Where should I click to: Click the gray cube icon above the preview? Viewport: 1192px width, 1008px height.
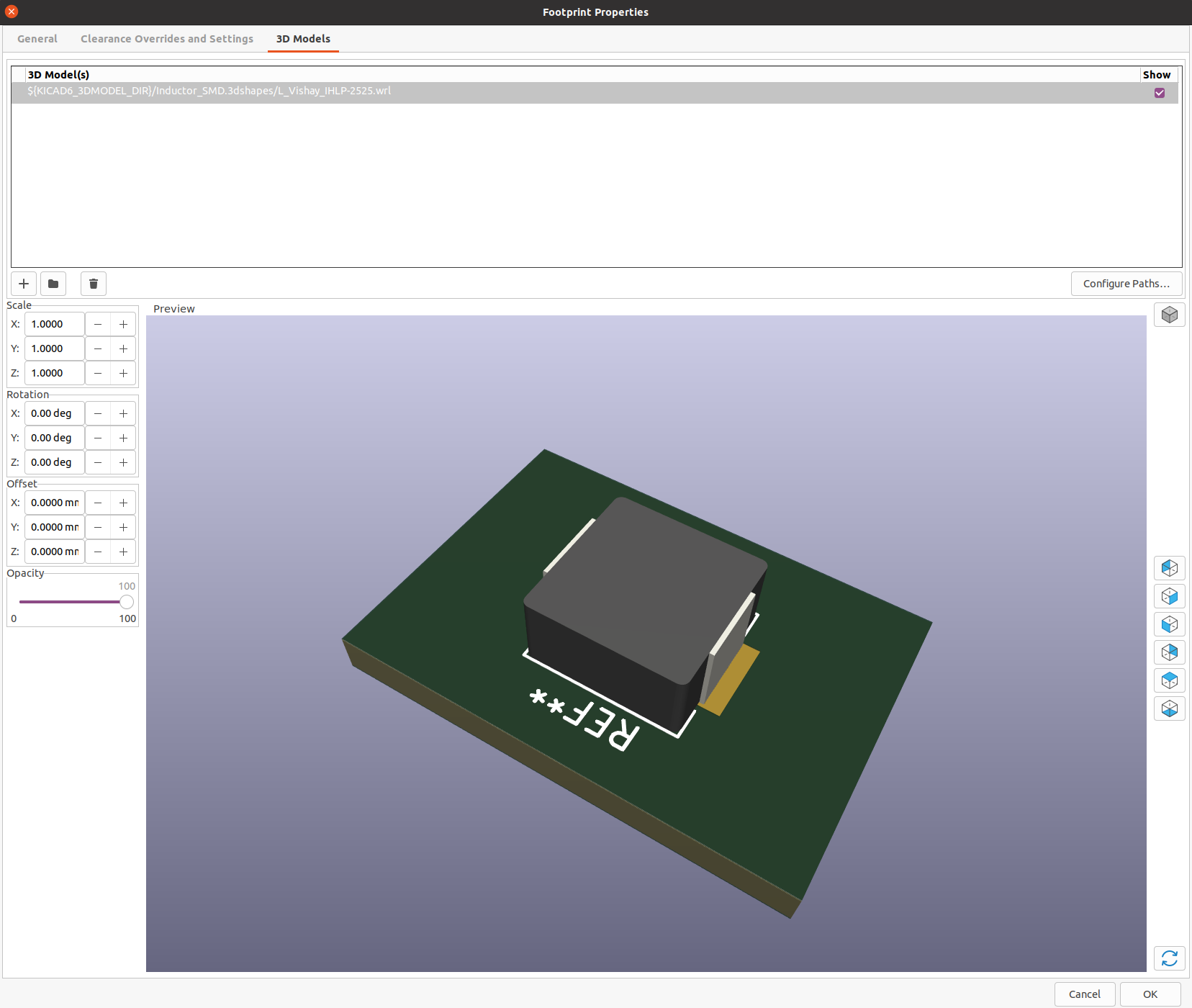(1169, 315)
